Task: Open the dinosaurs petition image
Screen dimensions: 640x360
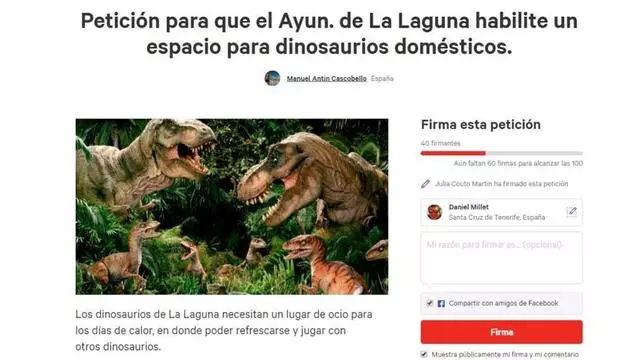Action: pyautogui.click(x=232, y=207)
